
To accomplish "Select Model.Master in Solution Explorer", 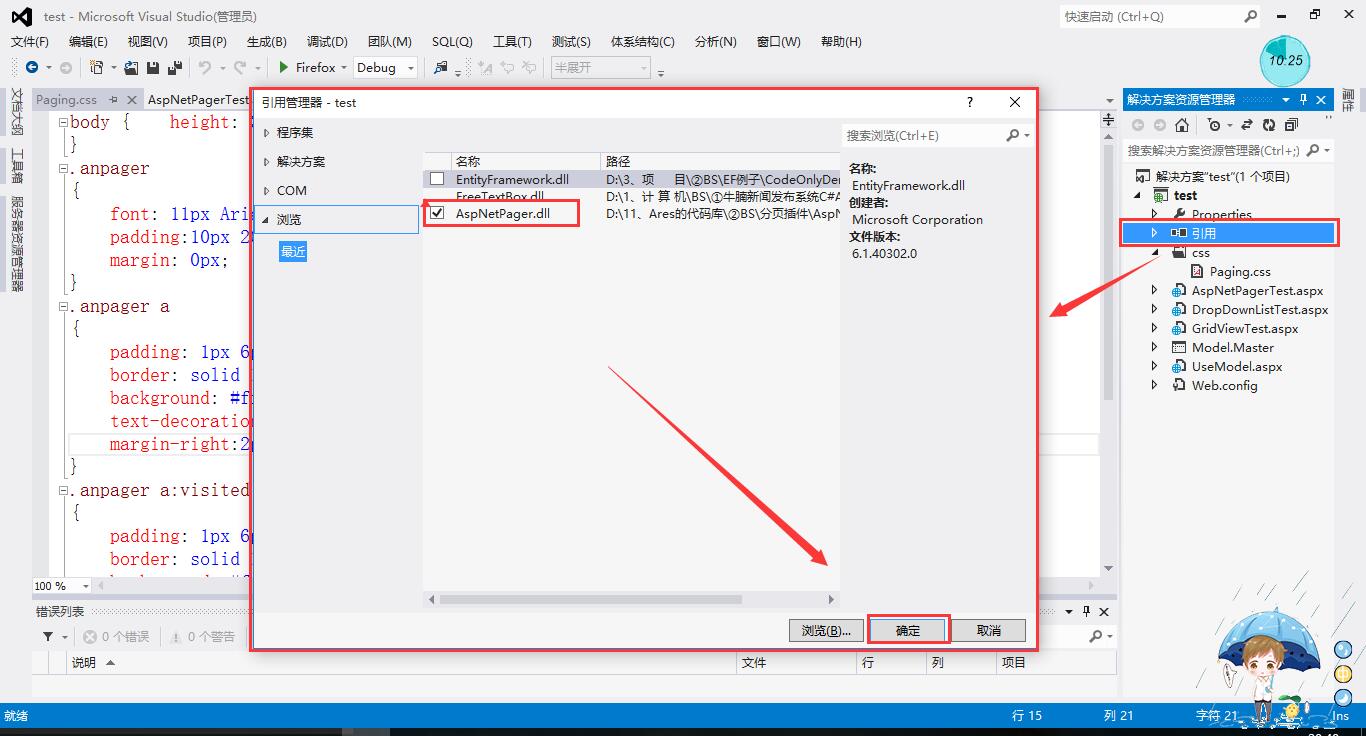I will pyautogui.click(x=1232, y=348).
